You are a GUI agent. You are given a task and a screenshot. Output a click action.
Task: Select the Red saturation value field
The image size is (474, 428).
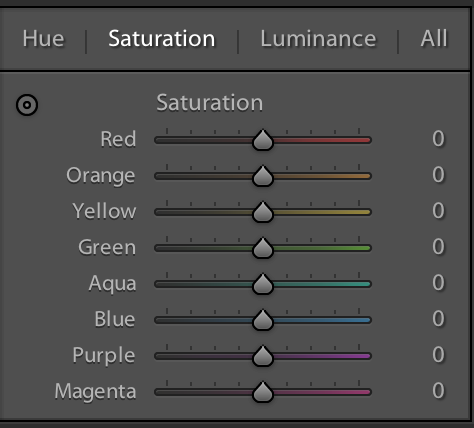[438, 139]
